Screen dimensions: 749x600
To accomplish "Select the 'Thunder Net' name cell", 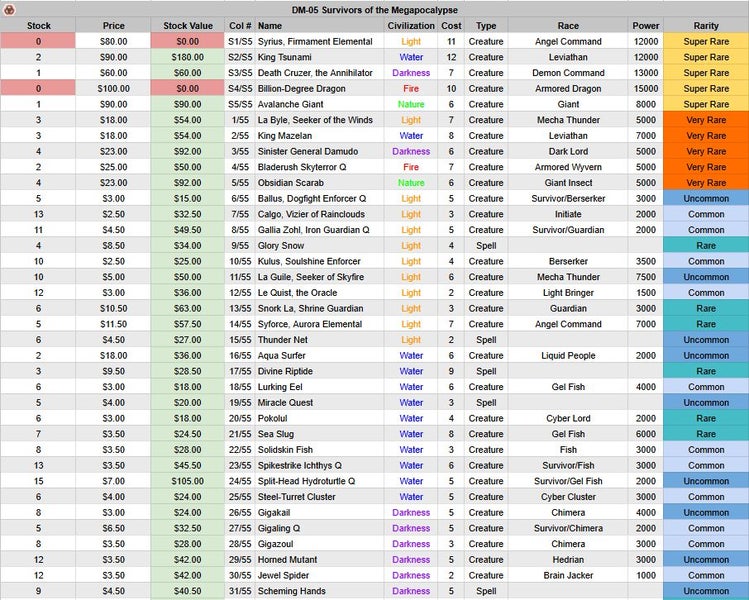I will [320, 340].
